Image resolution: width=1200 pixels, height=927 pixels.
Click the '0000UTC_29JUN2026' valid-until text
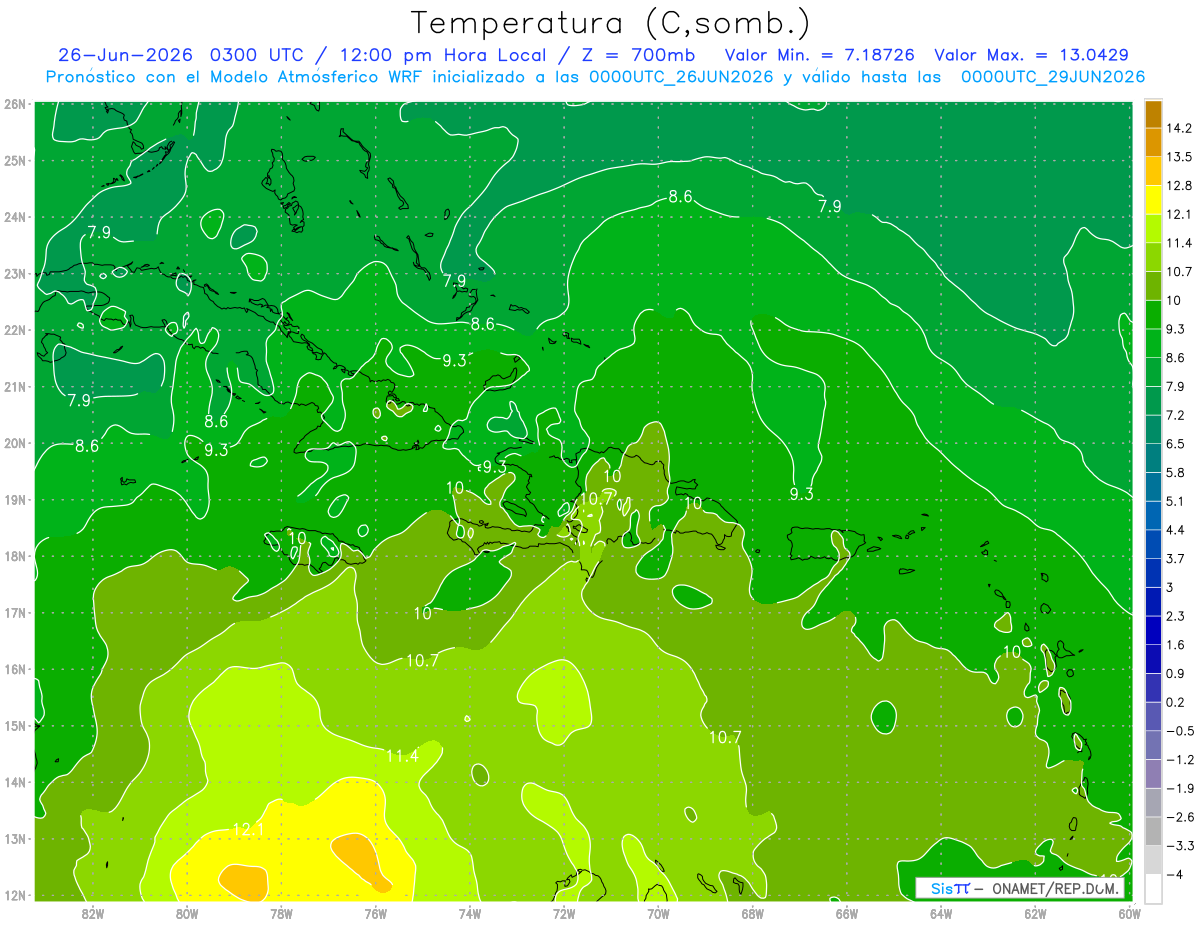click(x=1052, y=77)
